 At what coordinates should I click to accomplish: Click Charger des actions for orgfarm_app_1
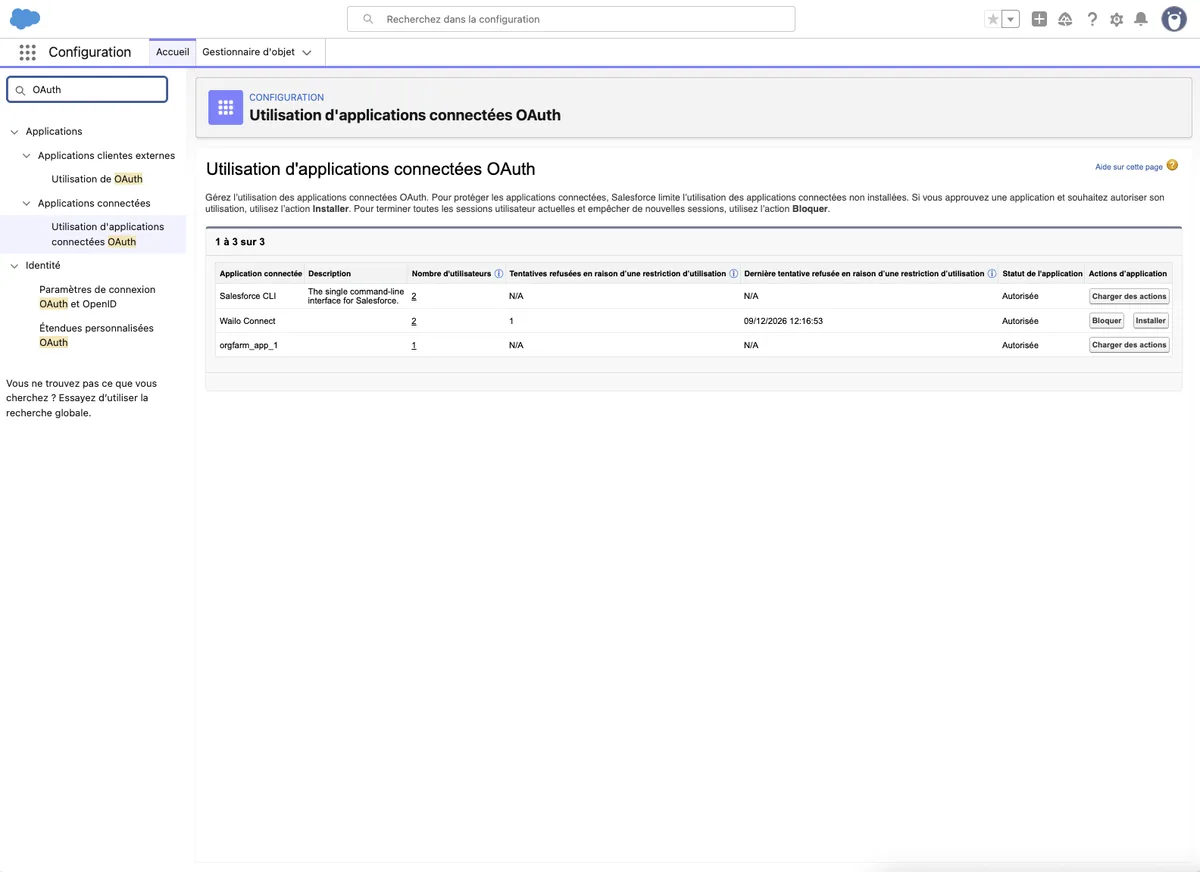coord(1129,345)
